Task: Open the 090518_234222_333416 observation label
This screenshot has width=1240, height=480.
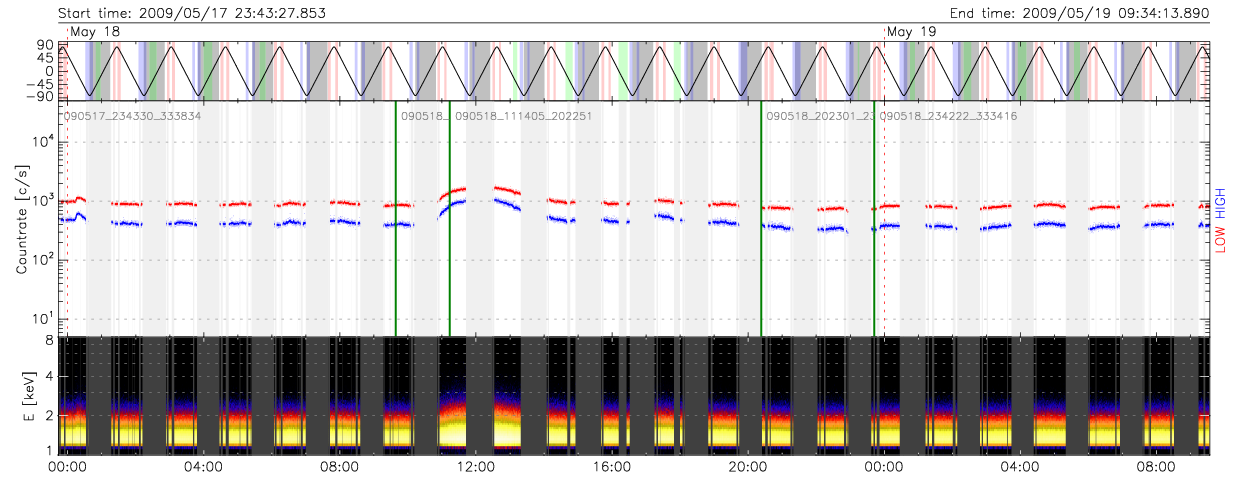Action: click(x=948, y=116)
